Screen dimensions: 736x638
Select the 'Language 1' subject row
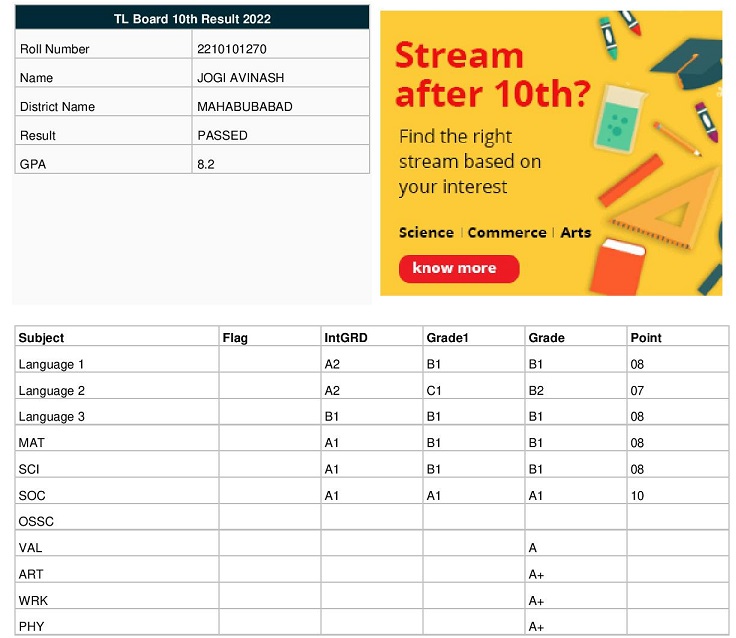(372, 360)
